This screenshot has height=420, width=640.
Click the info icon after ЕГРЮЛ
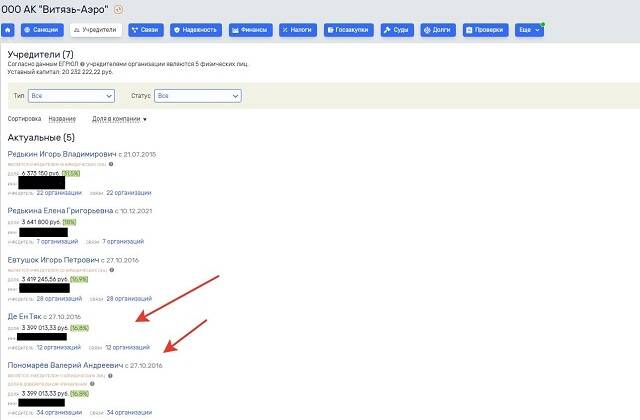[x=82, y=64]
